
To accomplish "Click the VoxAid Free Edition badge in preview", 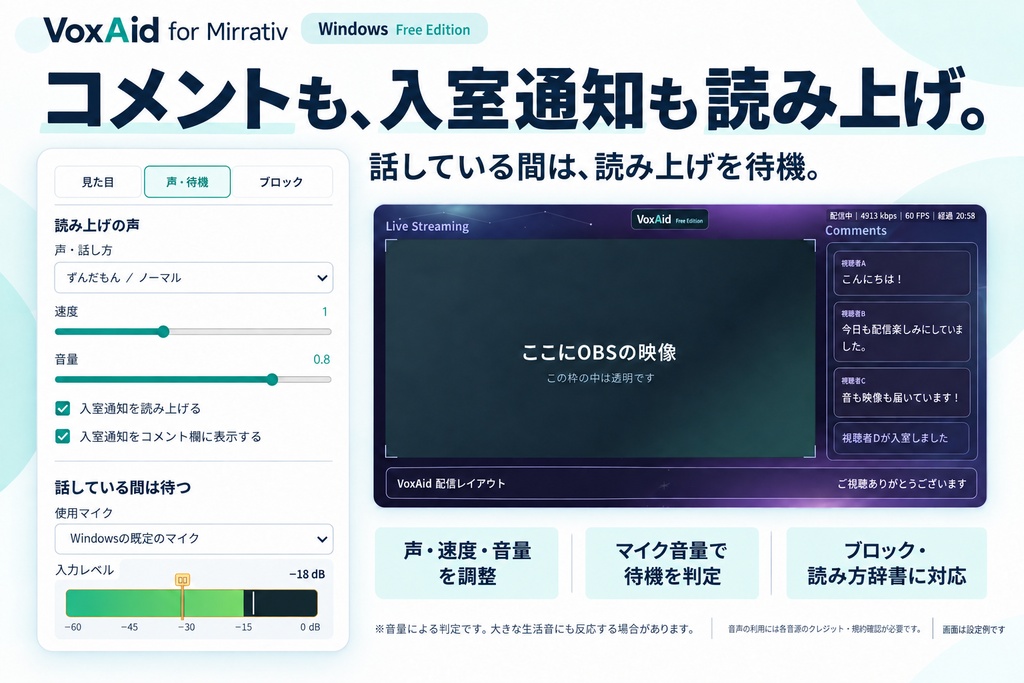I will click(670, 219).
